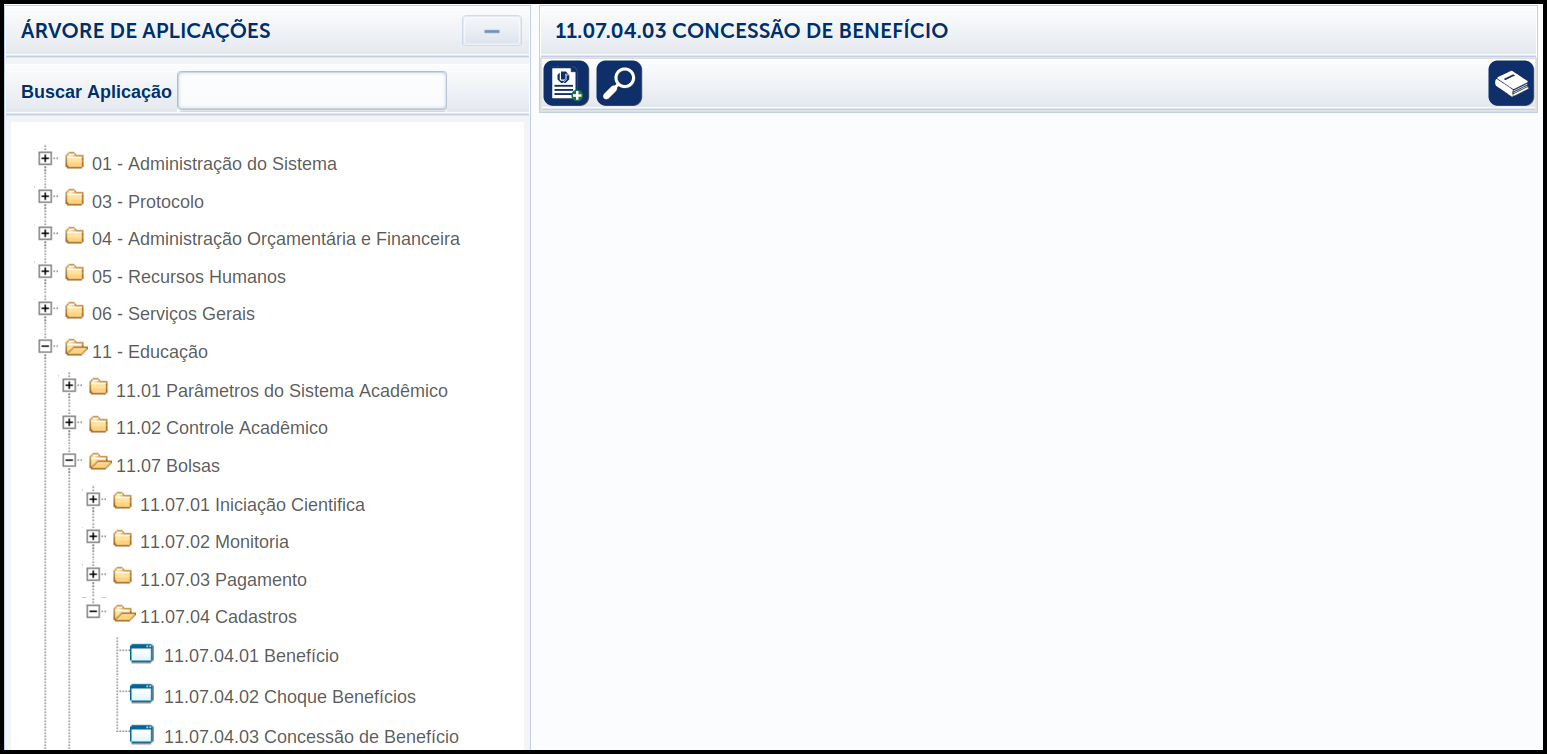Click the 03 - Protocolo folder icon

click(x=74, y=198)
